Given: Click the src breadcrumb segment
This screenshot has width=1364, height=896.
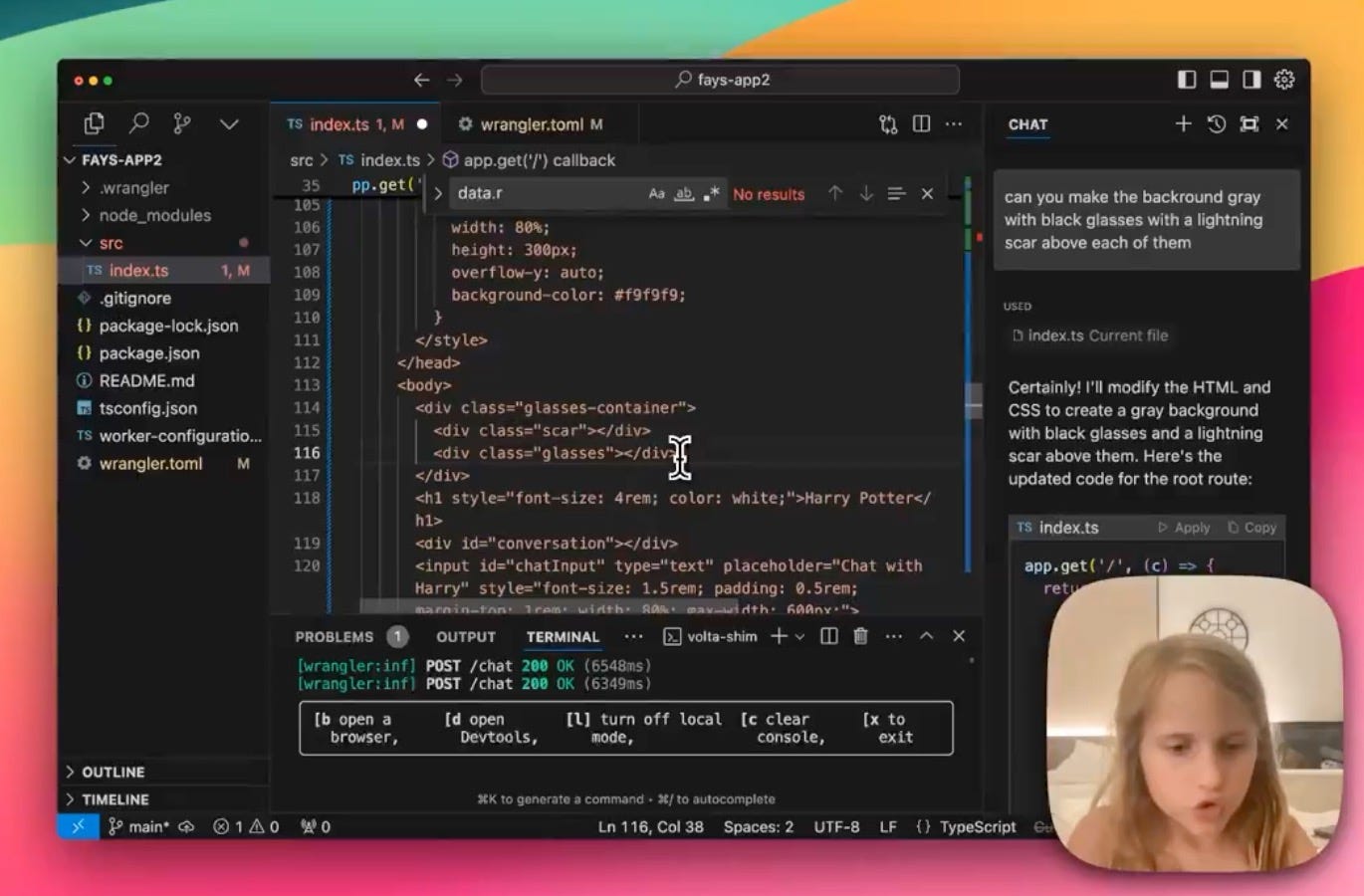Looking at the screenshot, I should click(302, 160).
